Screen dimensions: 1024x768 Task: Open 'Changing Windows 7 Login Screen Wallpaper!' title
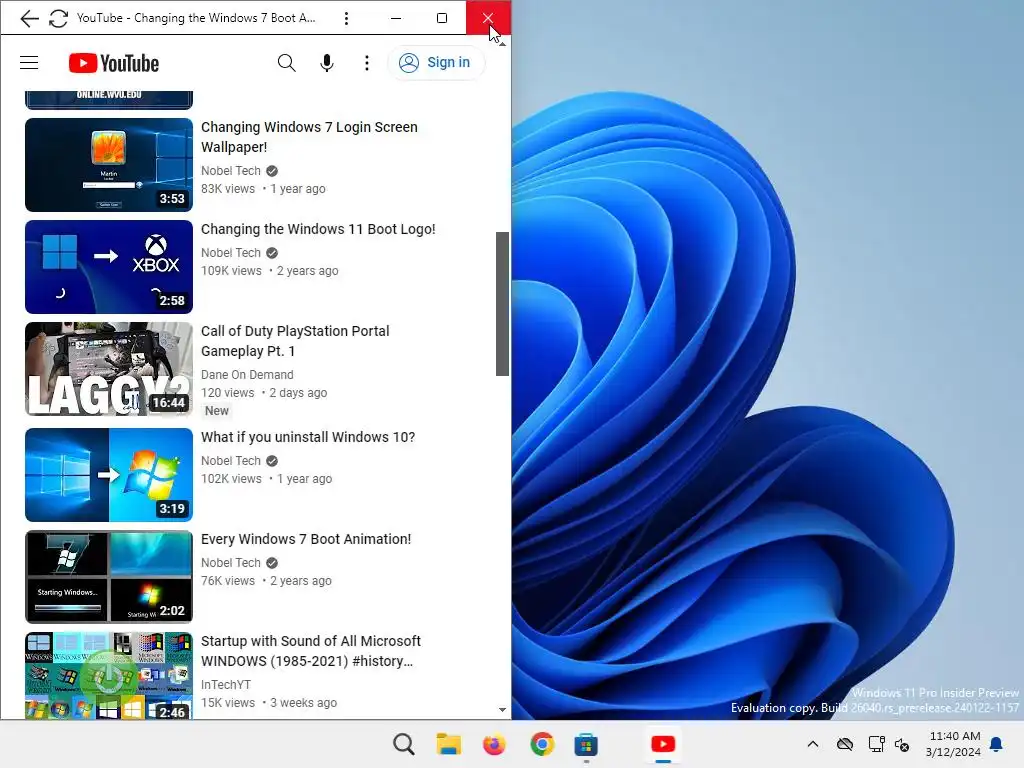point(309,137)
